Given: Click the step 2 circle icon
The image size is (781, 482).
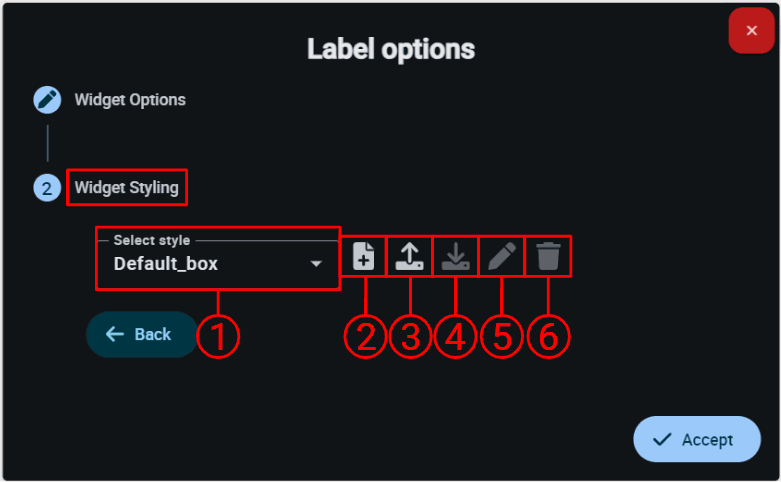Looking at the screenshot, I should 47,188.
